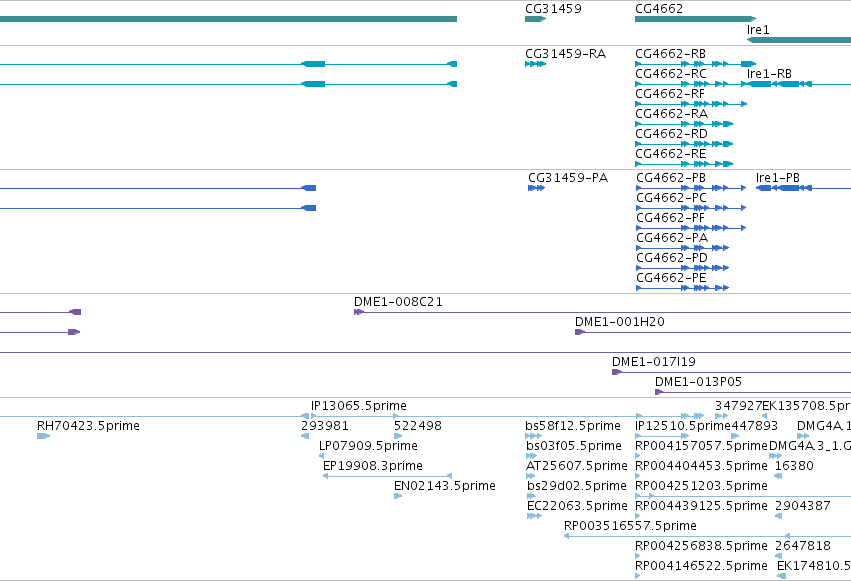The width and height of the screenshot is (851, 581).
Task: Select EST RP004251203.5prime
Action: 701,487
